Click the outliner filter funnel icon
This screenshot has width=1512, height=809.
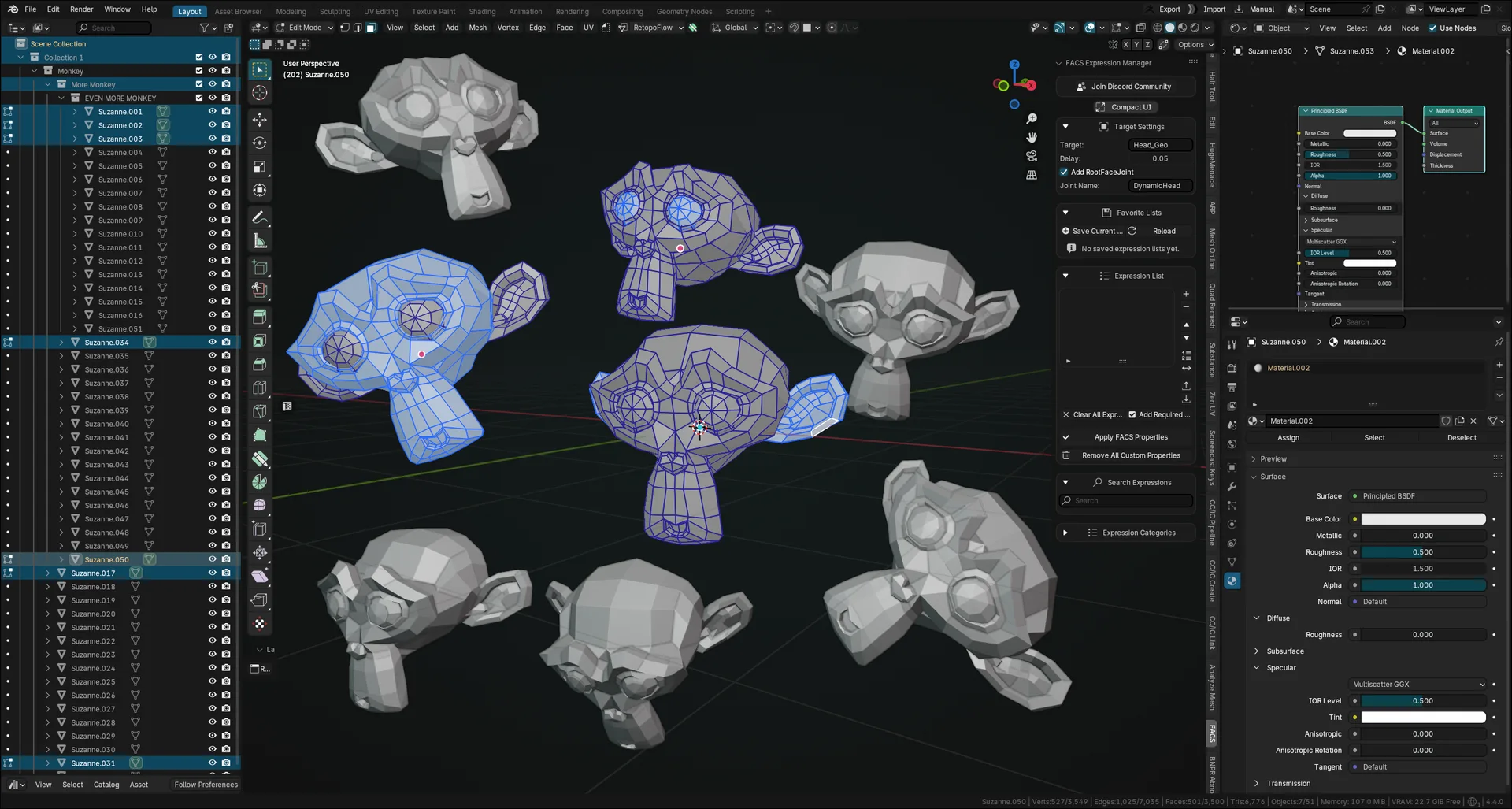point(204,28)
